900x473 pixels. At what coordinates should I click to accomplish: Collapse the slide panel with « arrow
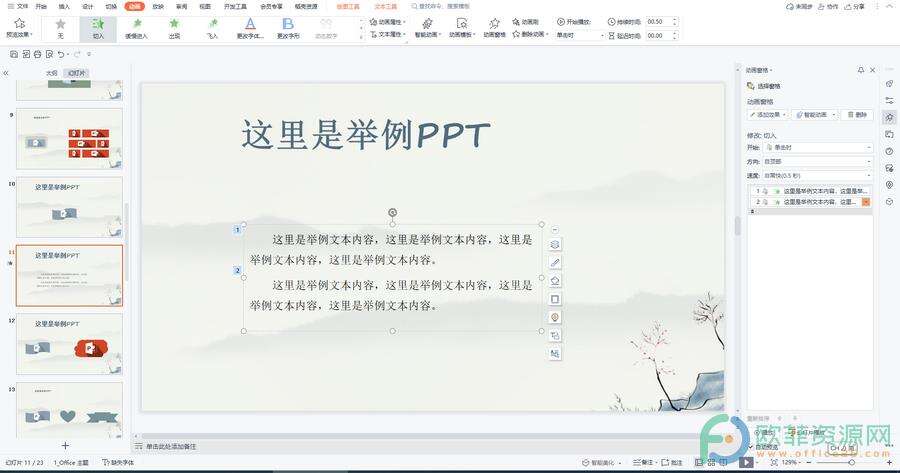tap(6, 73)
